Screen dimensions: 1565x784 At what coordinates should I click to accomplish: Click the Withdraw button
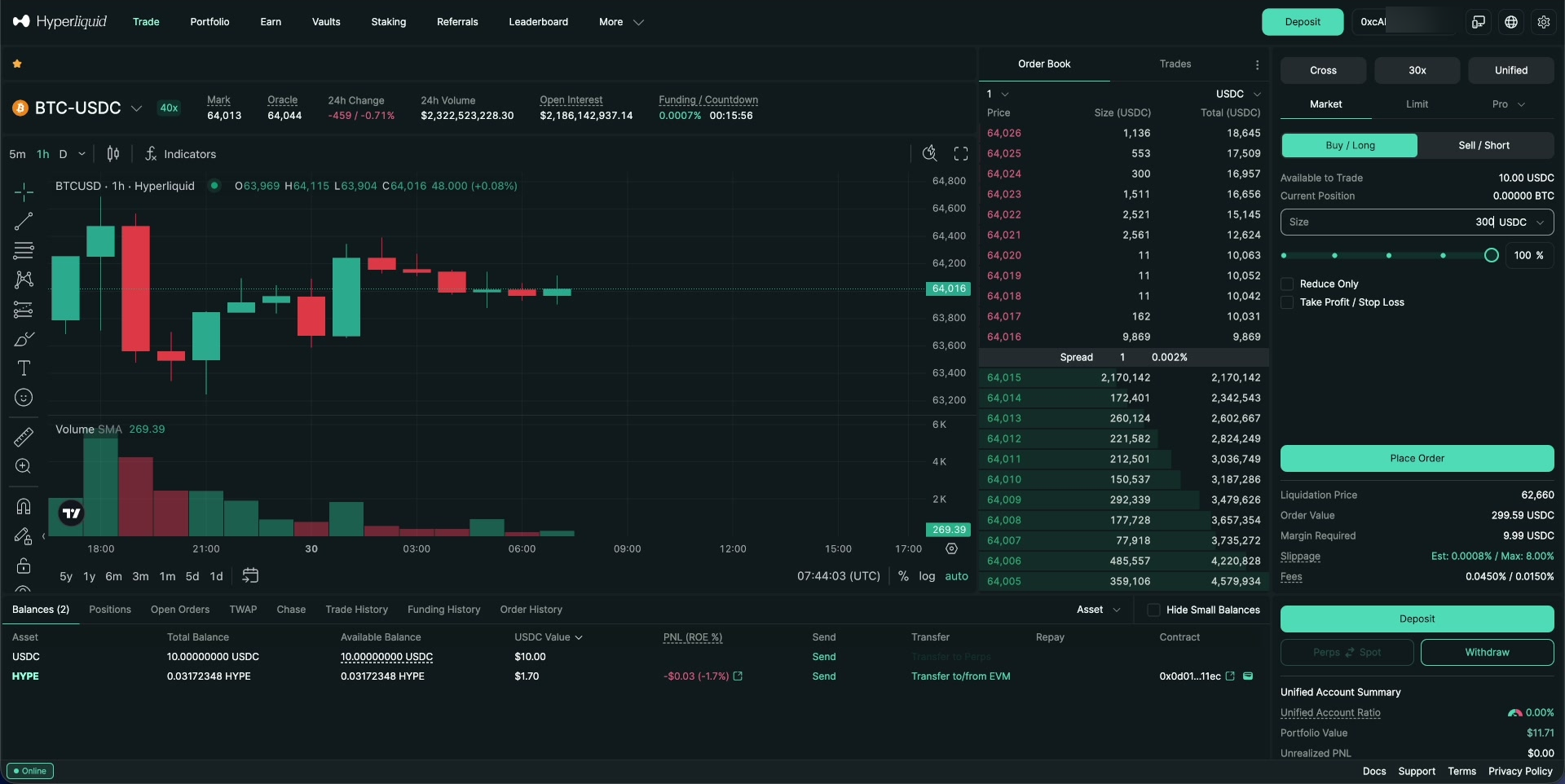[x=1487, y=652]
